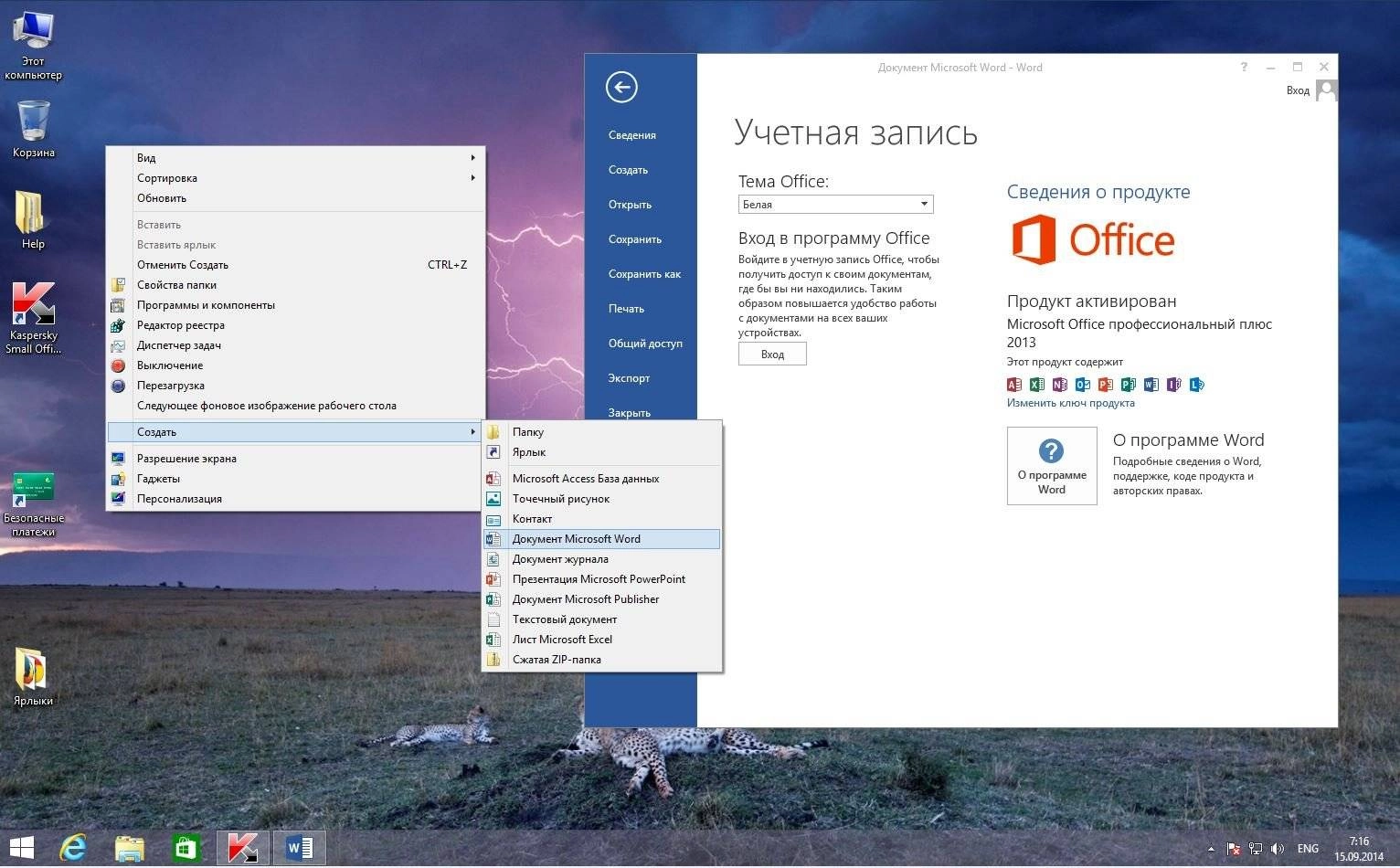
Task: Create Microsoft Access База данных
Action: [x=602, y=479]
